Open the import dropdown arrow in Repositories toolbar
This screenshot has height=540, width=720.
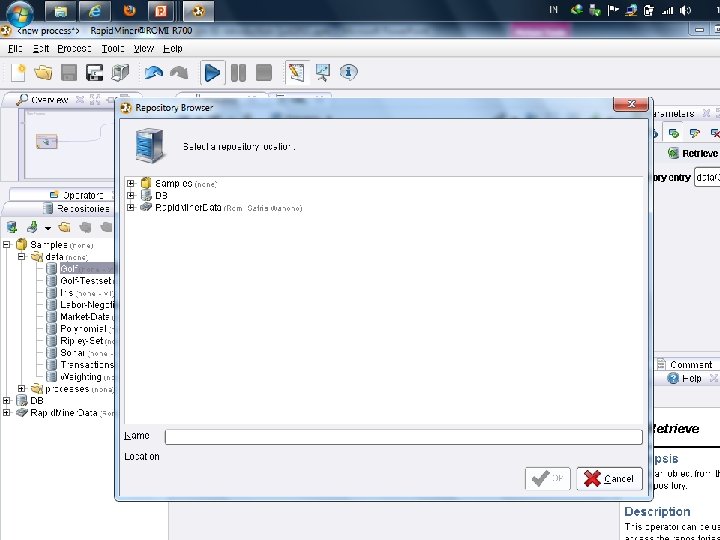coord(47,228)
